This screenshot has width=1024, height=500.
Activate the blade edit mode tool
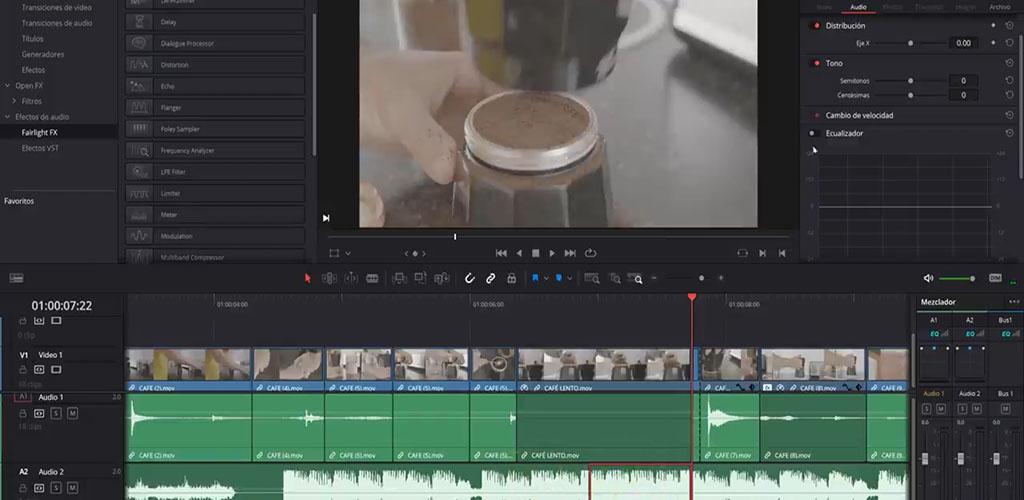(x=372, y=278)
